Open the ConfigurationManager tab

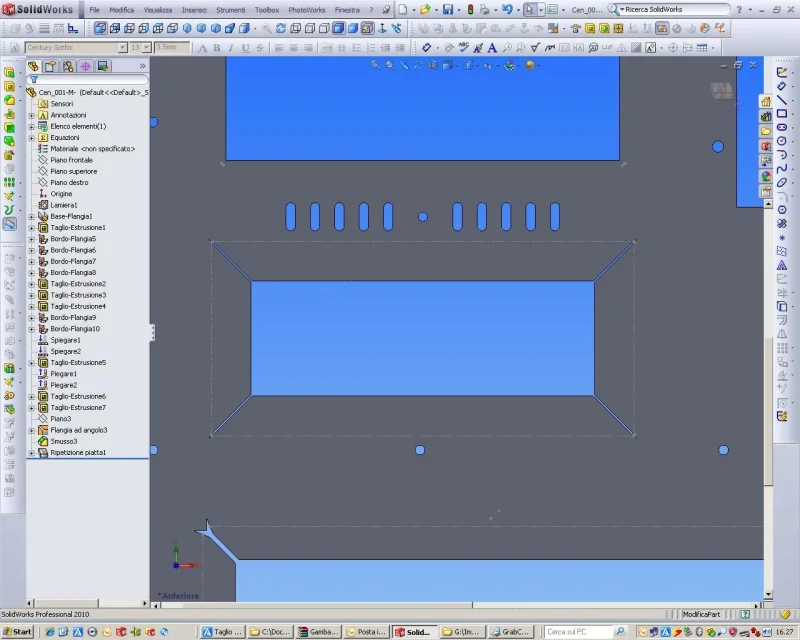pyautogui.click(x=68, y=66)
